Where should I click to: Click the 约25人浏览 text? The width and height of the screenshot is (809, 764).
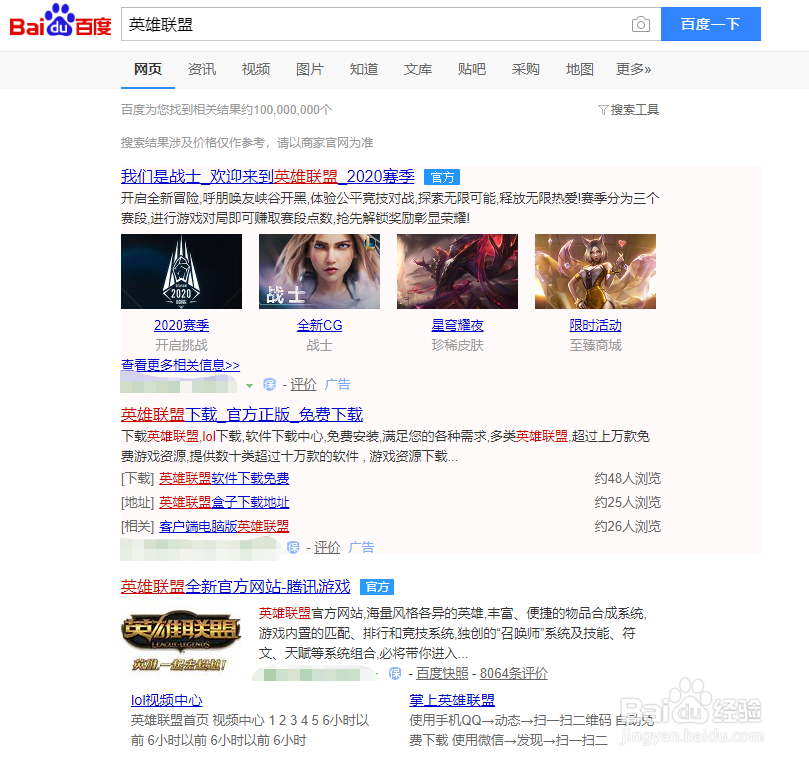[x=627, y=502]
